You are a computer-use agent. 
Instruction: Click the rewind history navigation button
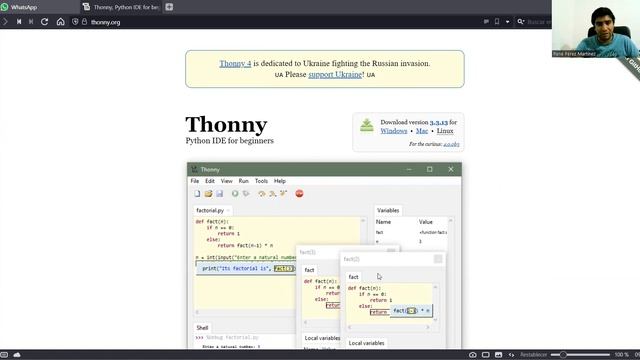pyautogui.click(x=19, y=22)
